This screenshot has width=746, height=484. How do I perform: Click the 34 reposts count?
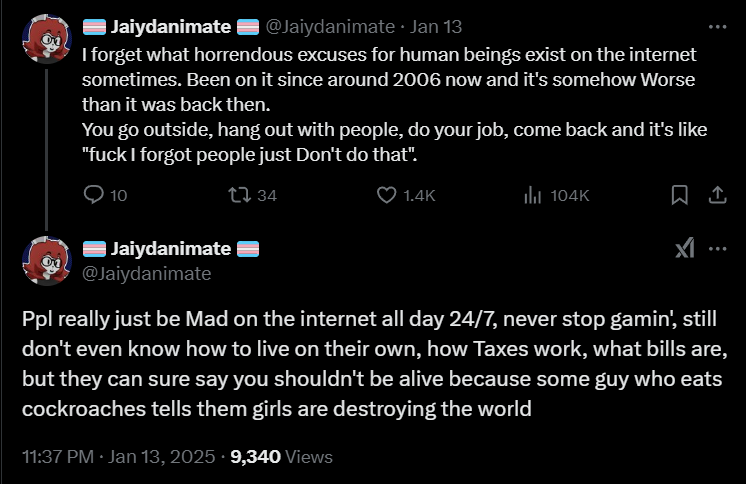(x=266, y=195)
